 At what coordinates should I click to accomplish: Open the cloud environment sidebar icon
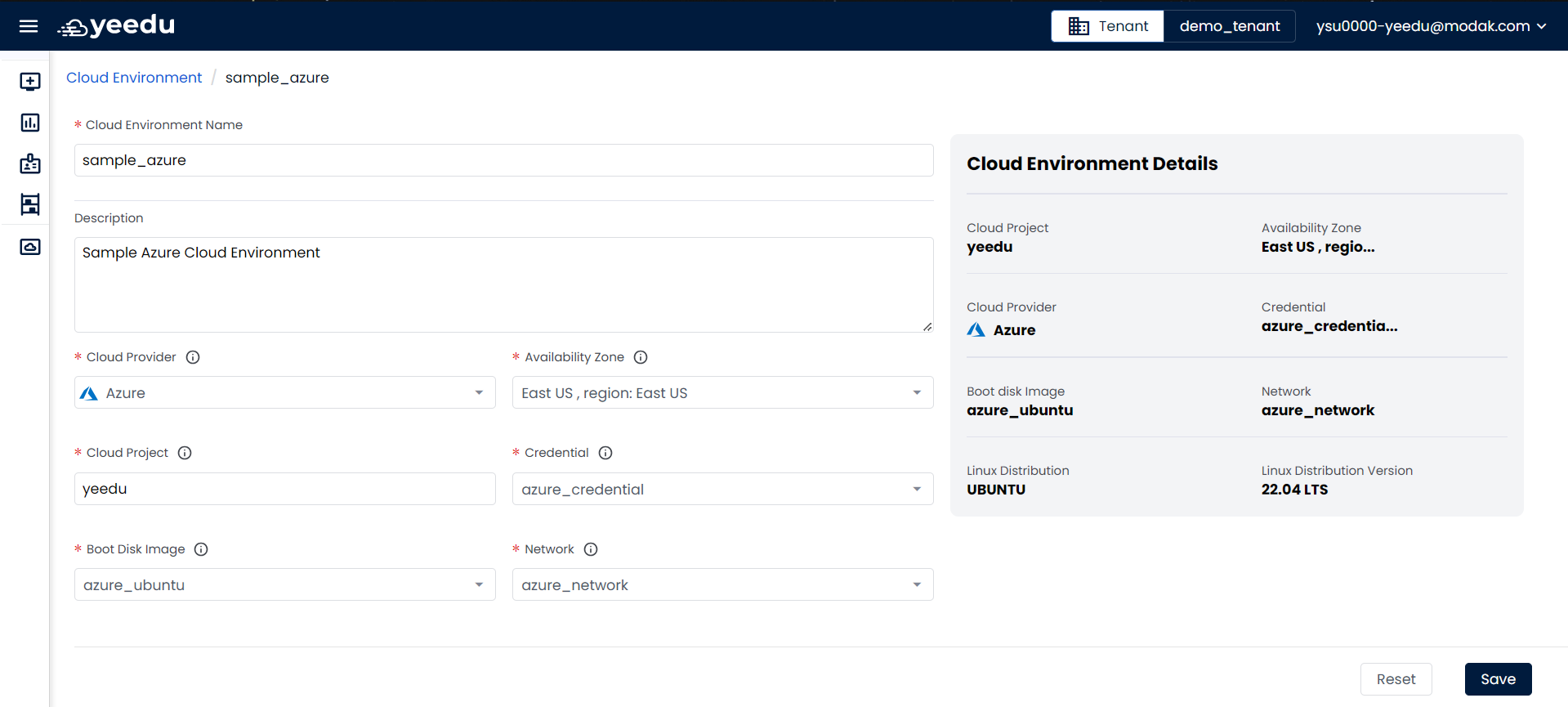30,247
